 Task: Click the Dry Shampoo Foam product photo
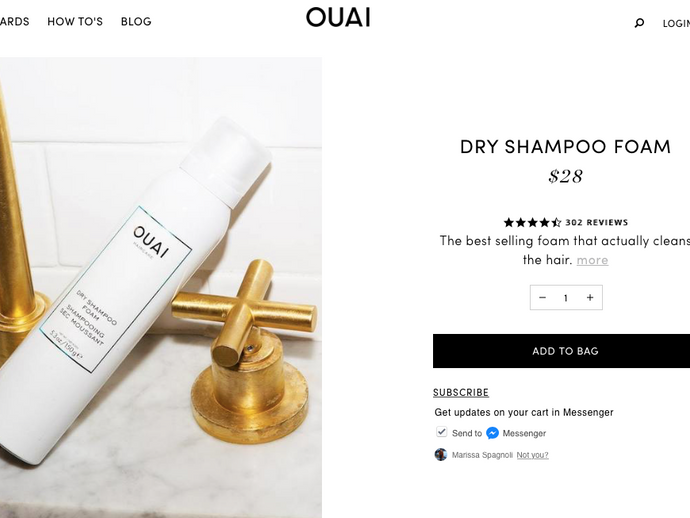pyautogui.click(x=161, y=287)
